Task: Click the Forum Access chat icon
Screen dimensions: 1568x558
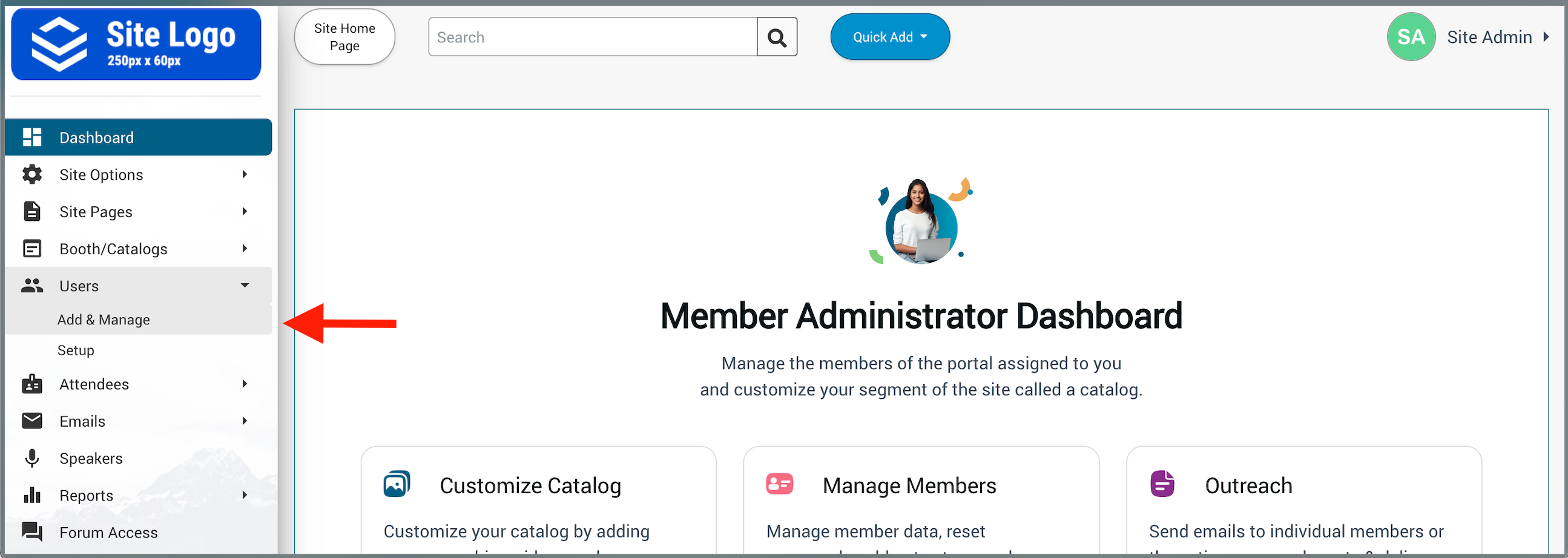Action: 31,532
